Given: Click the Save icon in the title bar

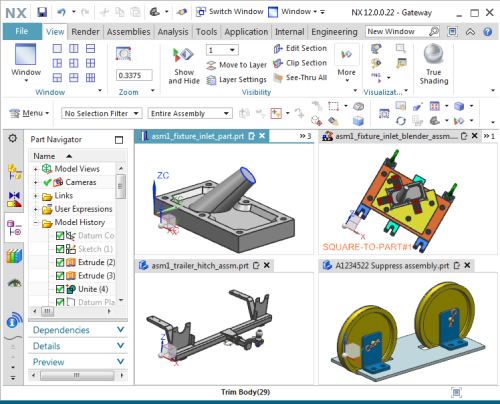Looking at the screenshot, I should [x=42, y=12].
